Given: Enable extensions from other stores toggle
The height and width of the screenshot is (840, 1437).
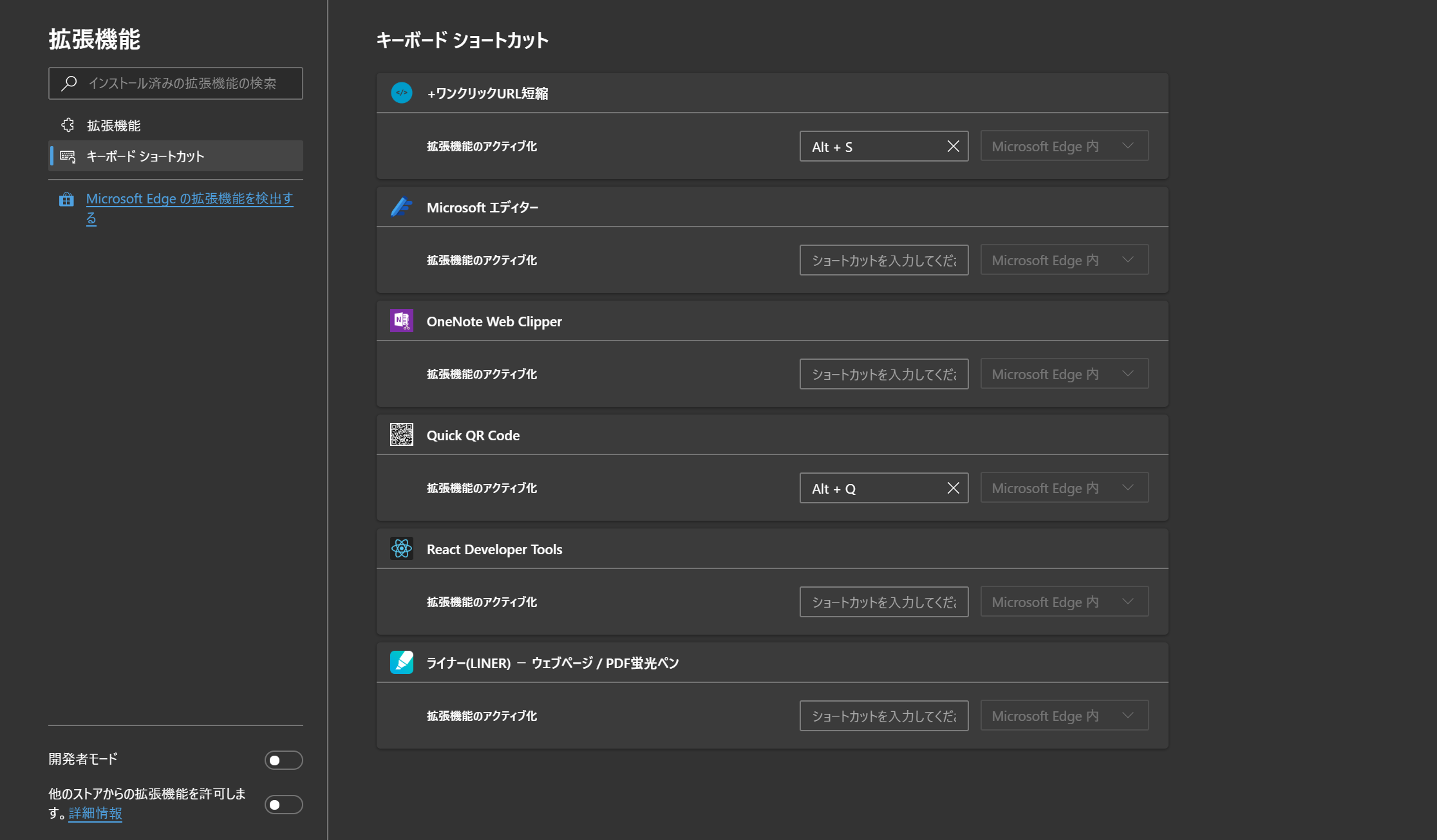Looking at the screenshot, I should (283, 805).
